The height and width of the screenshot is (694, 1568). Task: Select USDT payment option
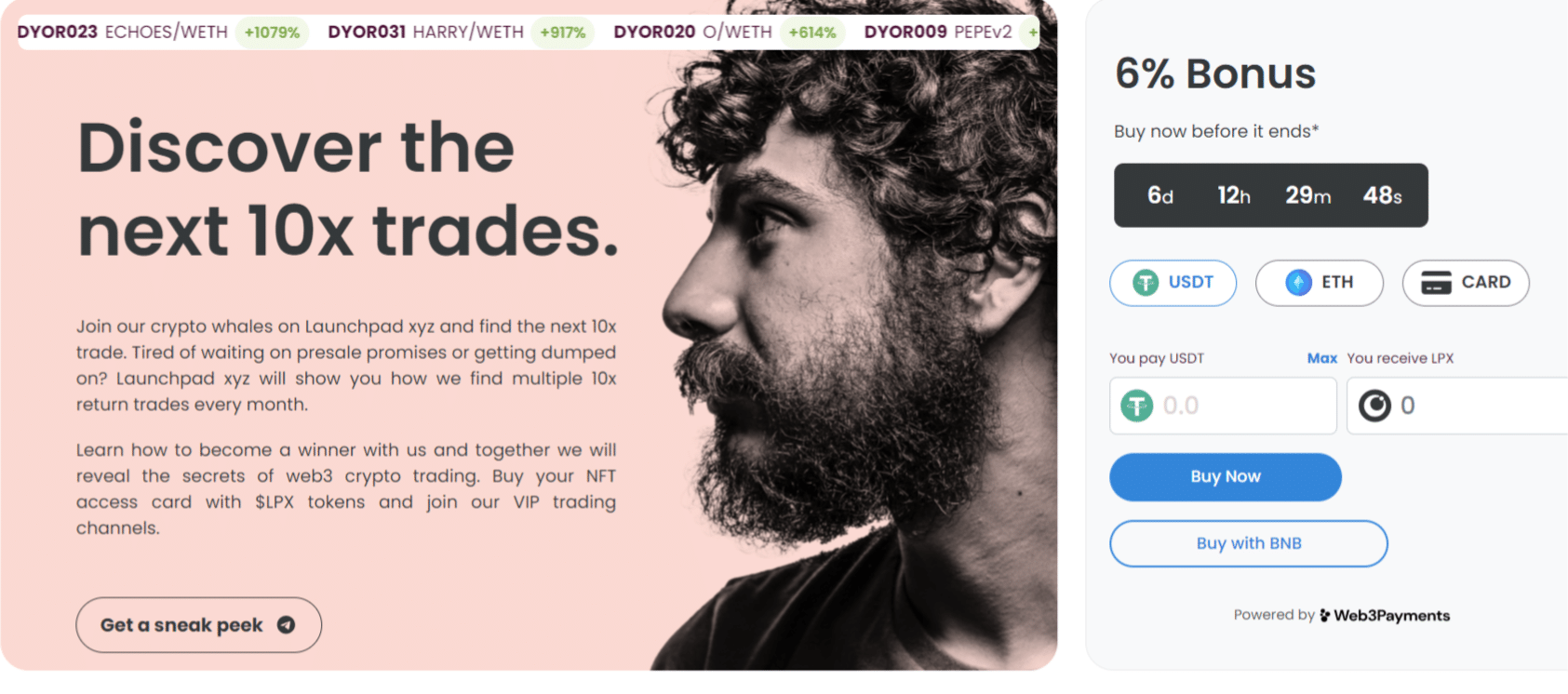coord(1173,283)
